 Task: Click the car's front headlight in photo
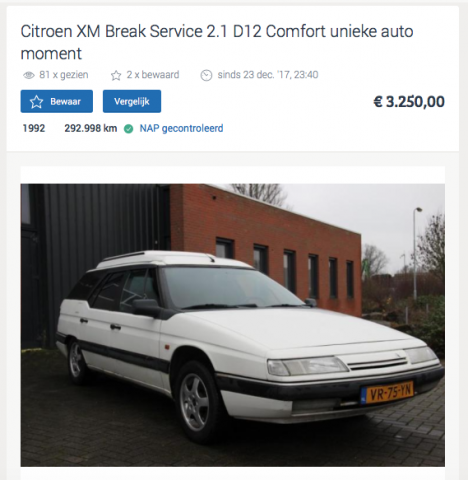point(307,366)
